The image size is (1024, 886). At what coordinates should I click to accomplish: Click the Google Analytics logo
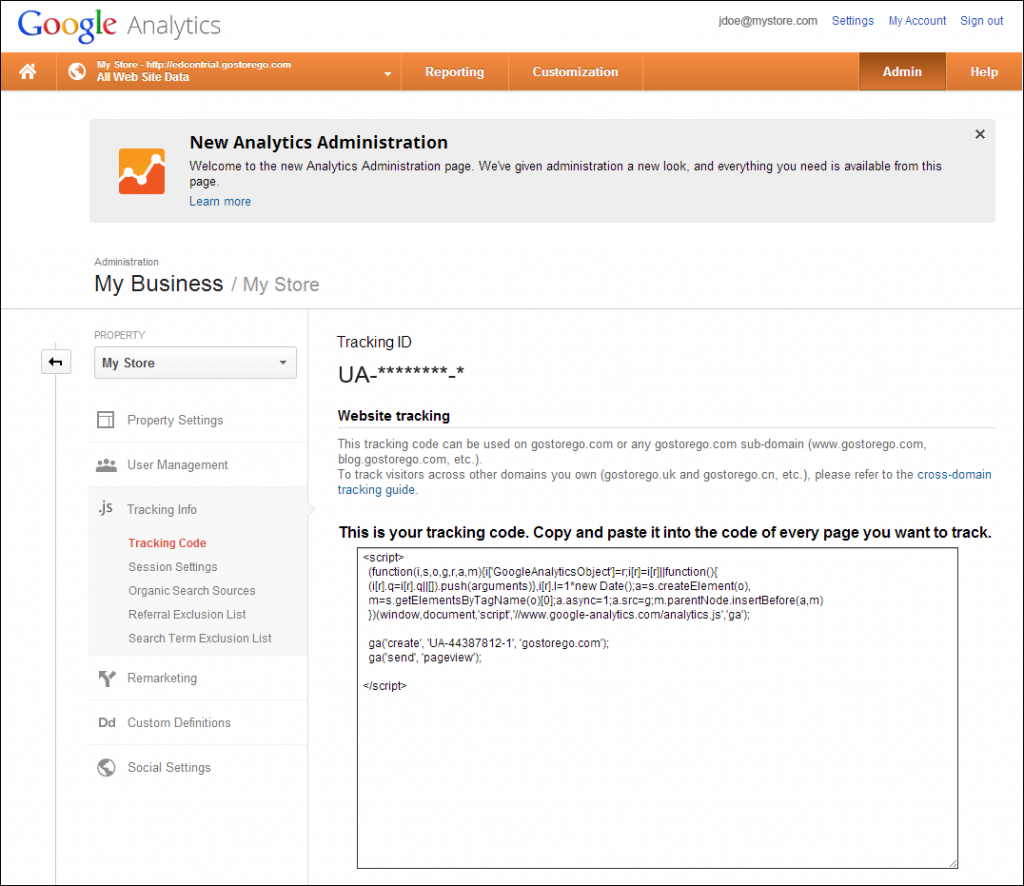119,25
